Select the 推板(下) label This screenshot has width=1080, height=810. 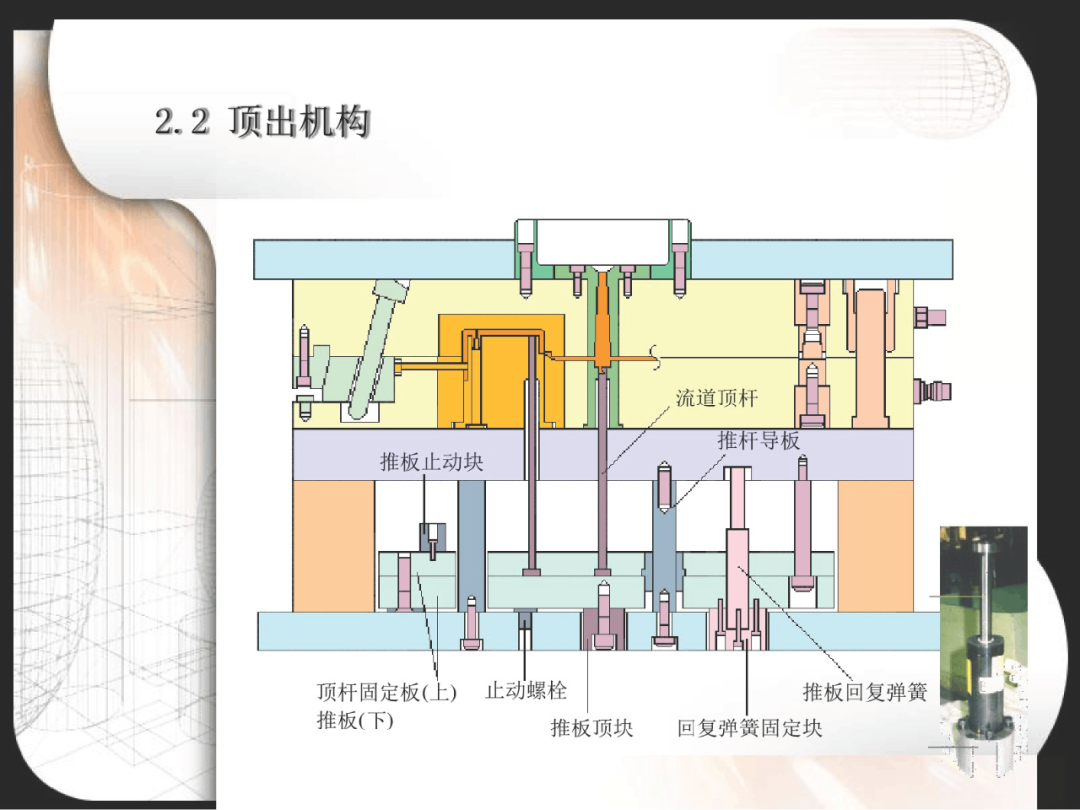(355, 720)
